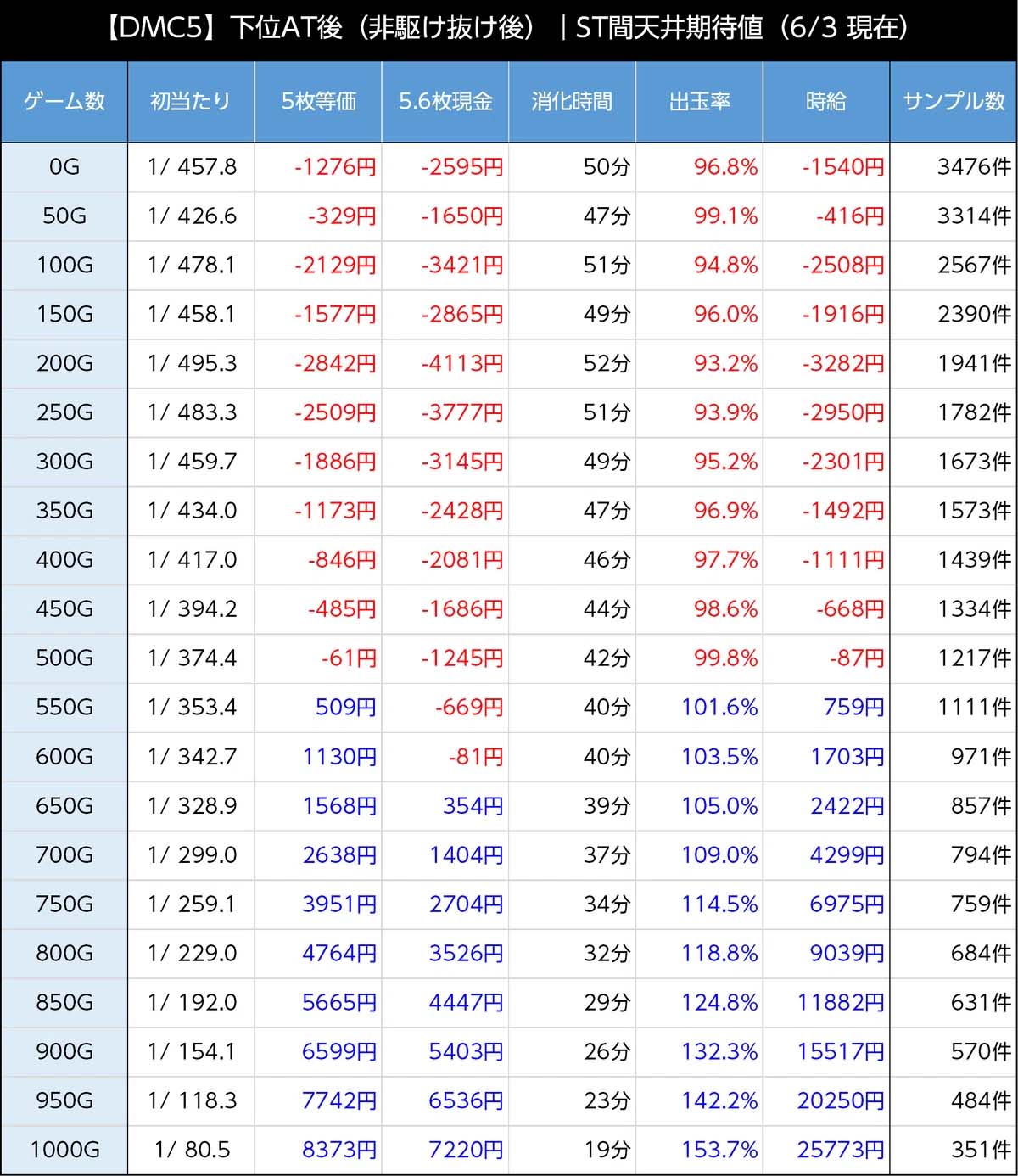Click the 3476件 sample count cell
The image size is (1018, 1176).
973,167
